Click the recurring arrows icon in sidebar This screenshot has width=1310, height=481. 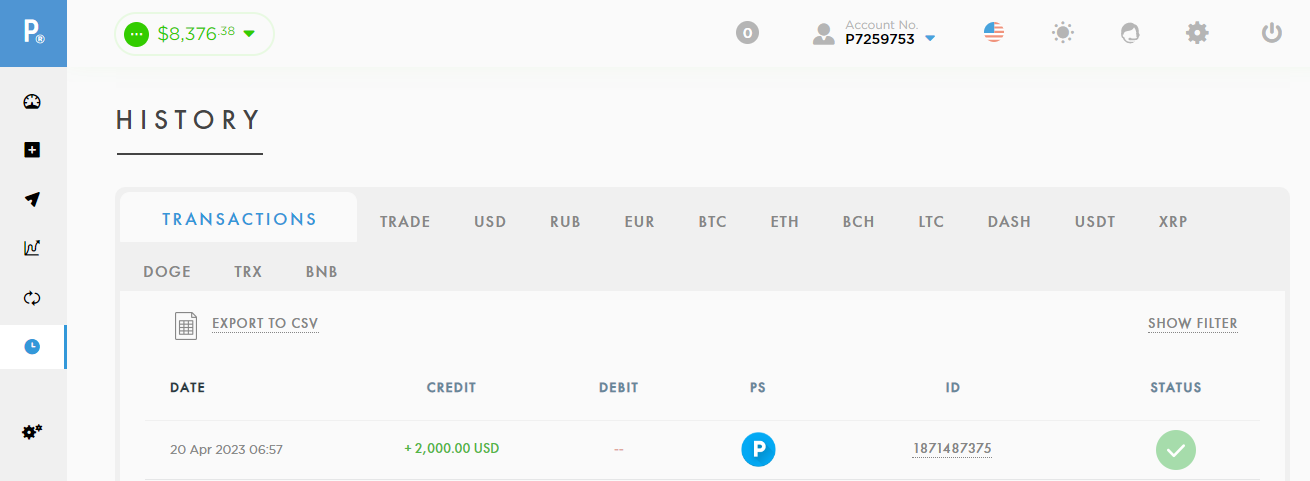32,298
